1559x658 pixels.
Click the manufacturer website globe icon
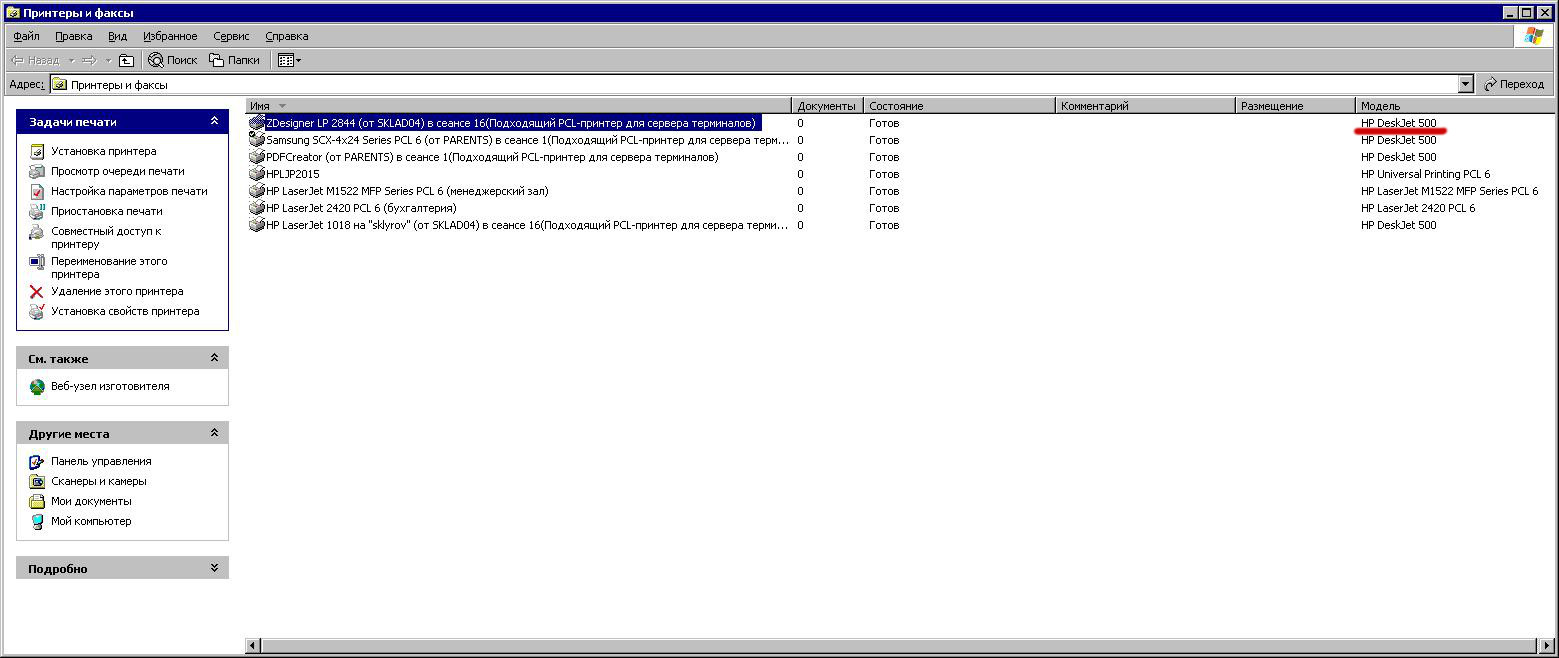click(37, 387)
